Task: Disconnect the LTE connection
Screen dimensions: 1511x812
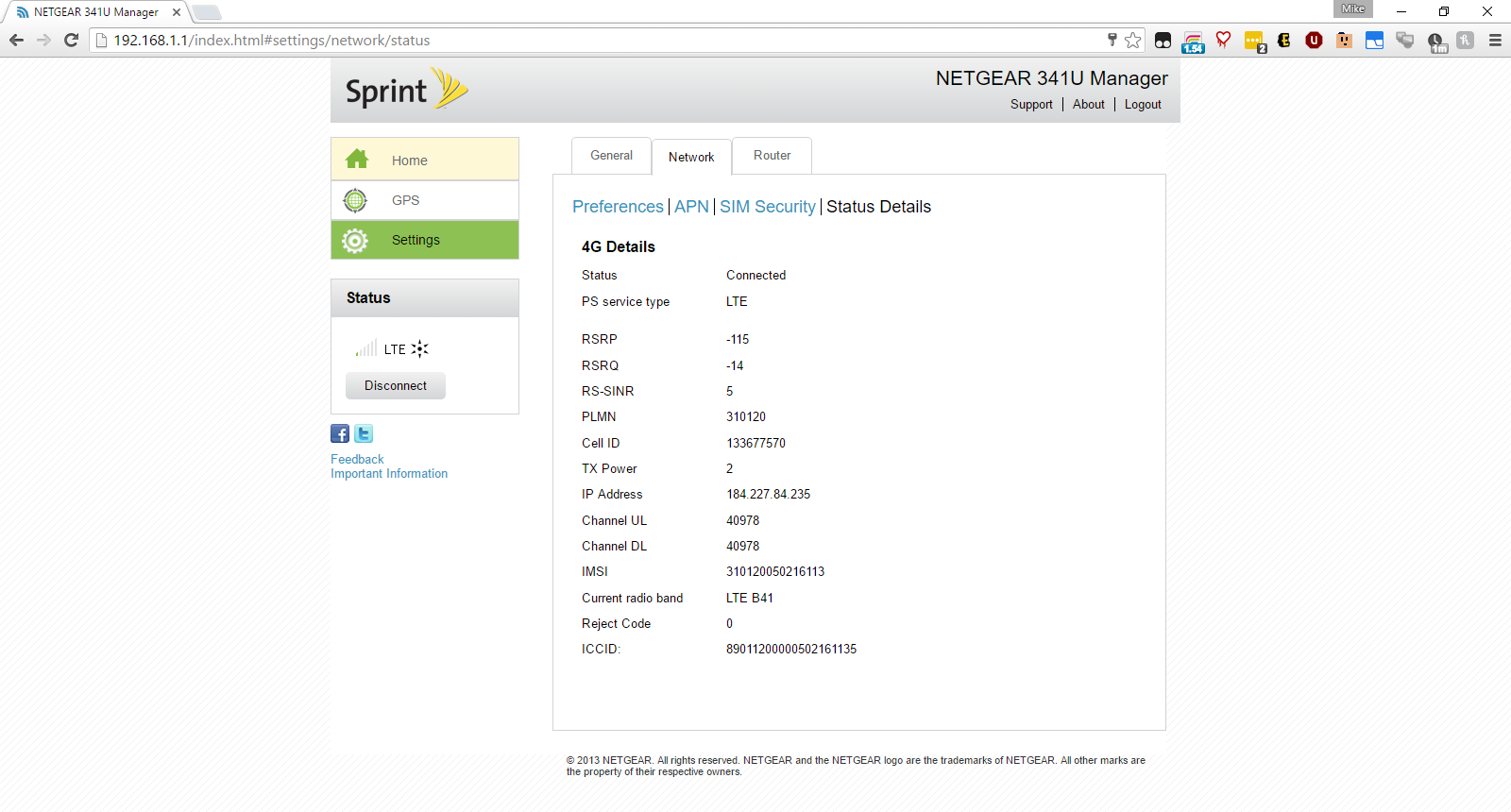Action: coord(396,385)
